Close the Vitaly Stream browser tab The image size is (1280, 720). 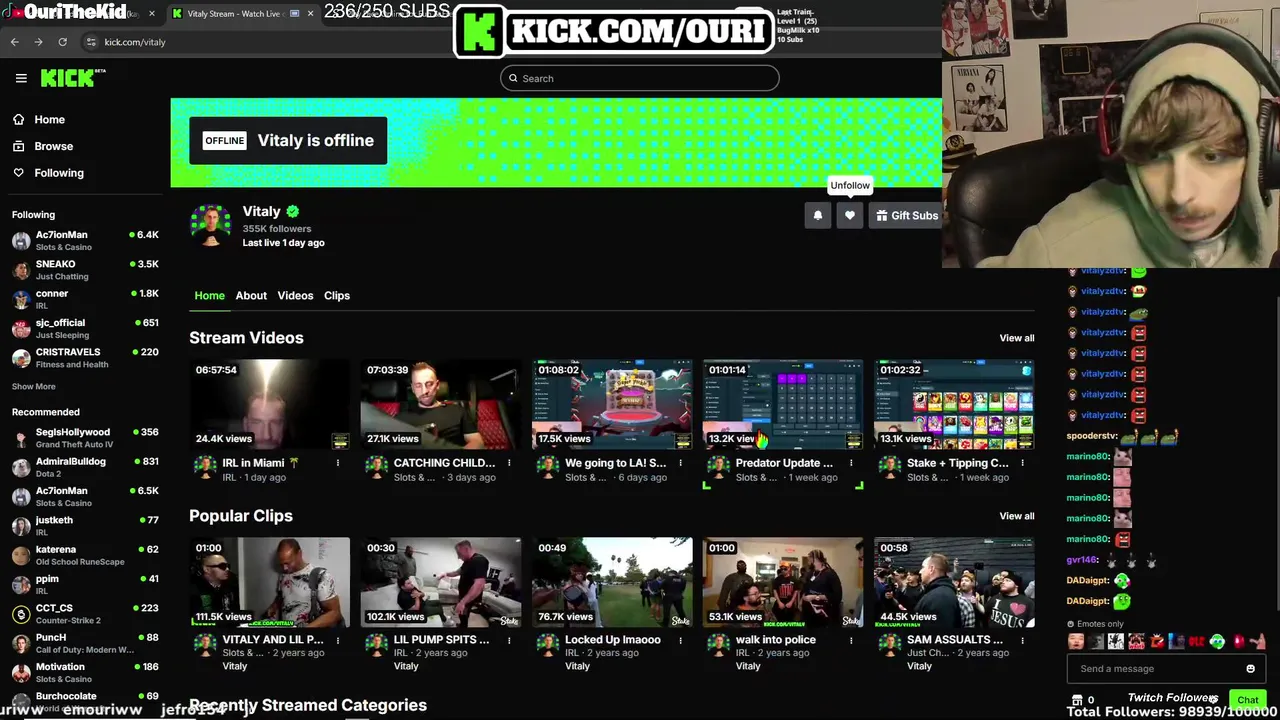310,13
